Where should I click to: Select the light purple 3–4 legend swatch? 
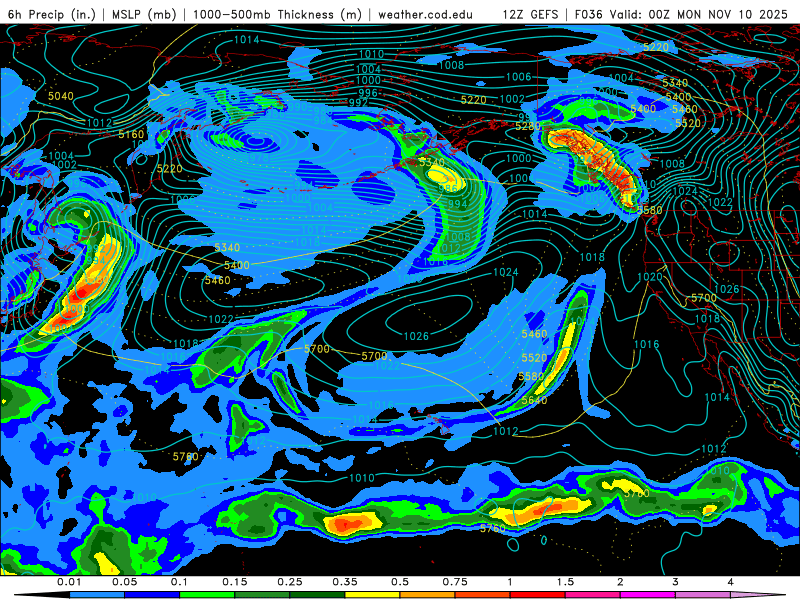tap(703, 595)
